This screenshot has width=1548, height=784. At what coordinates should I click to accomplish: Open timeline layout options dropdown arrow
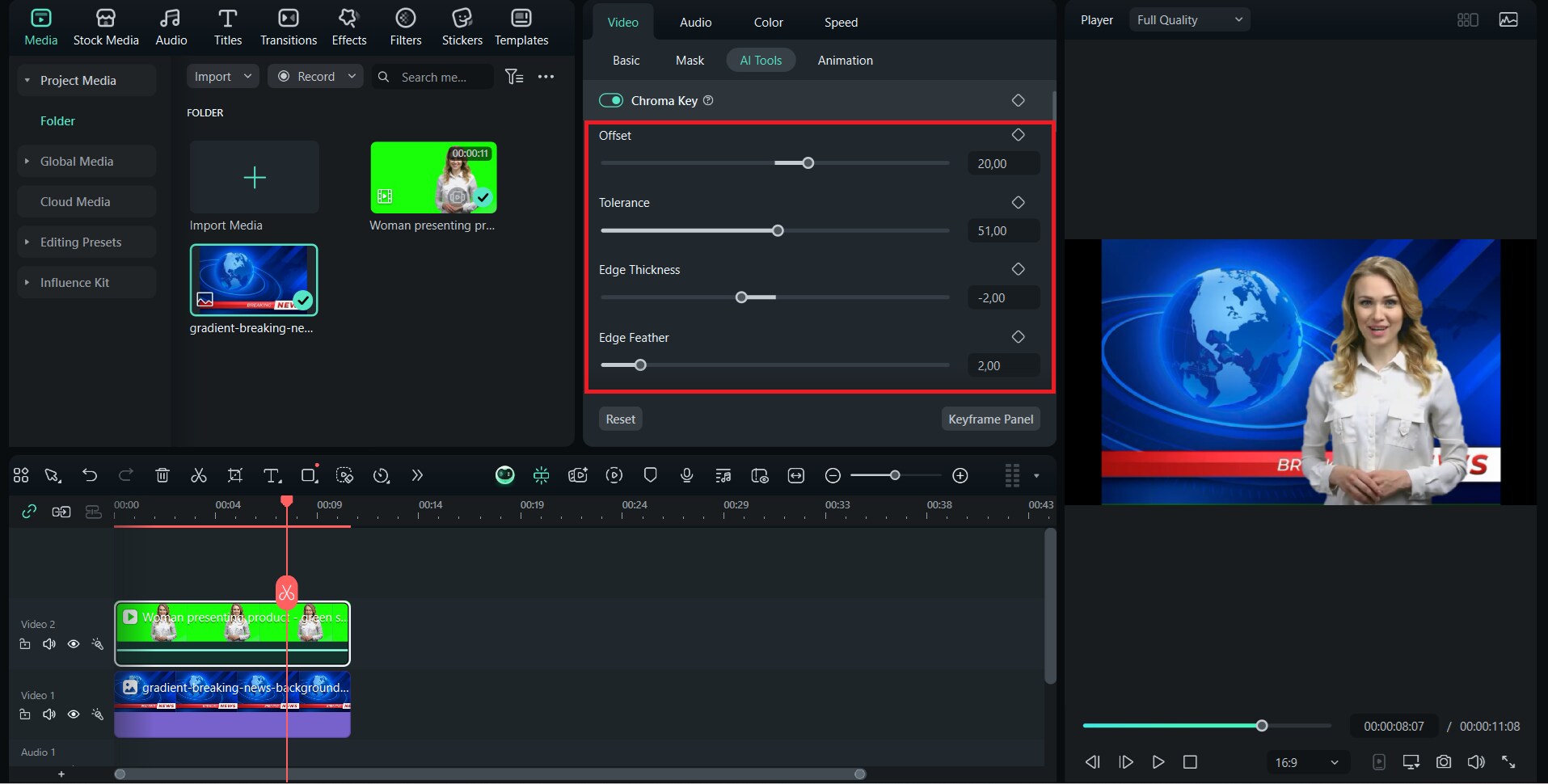coord(1036,475)
